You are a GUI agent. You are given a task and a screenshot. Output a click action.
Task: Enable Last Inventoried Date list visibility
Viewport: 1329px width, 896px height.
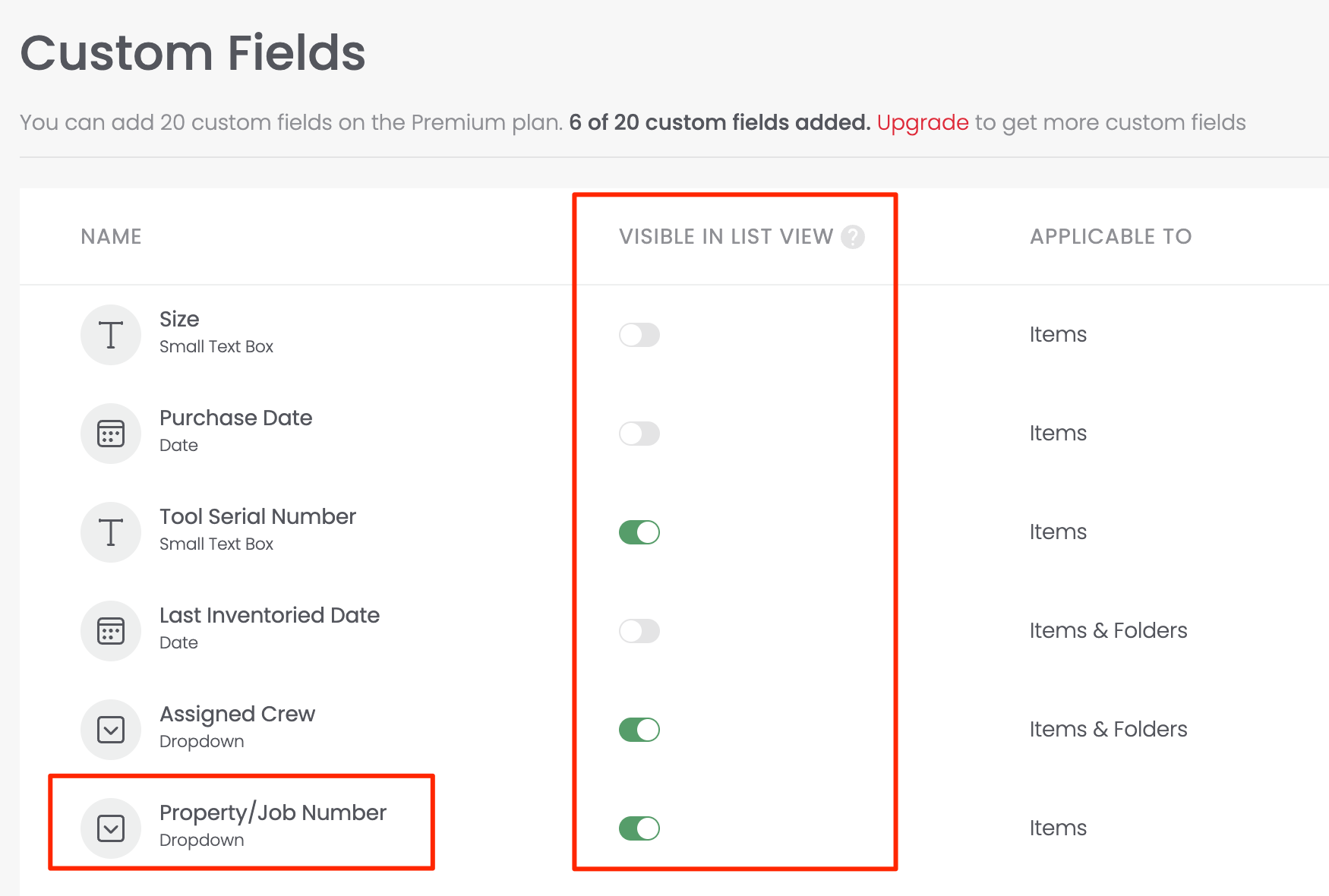coord(639,631)
